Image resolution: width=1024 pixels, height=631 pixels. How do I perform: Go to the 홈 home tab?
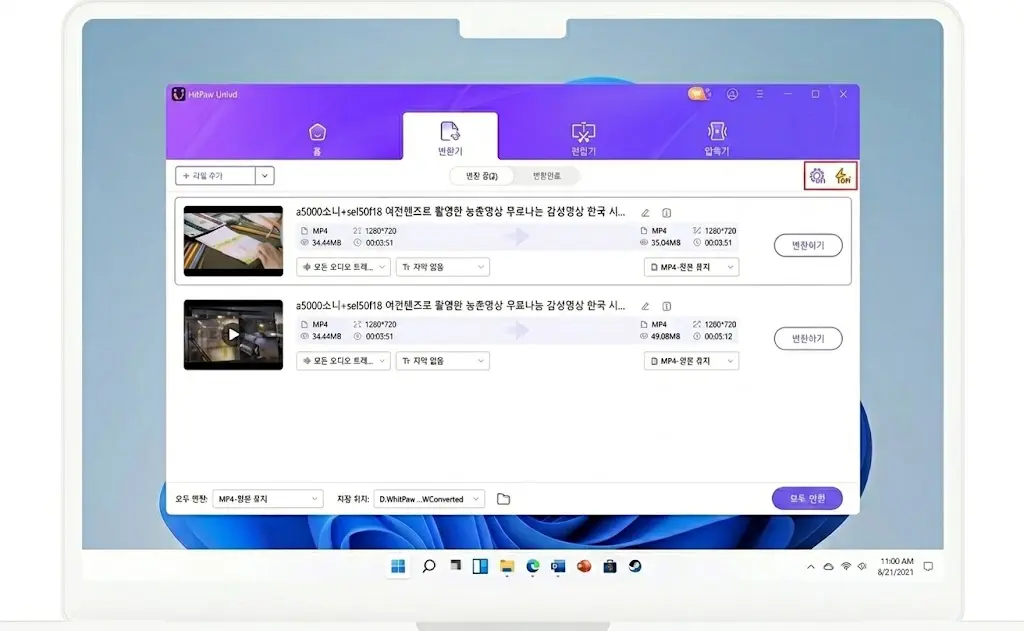pos(317,139)
